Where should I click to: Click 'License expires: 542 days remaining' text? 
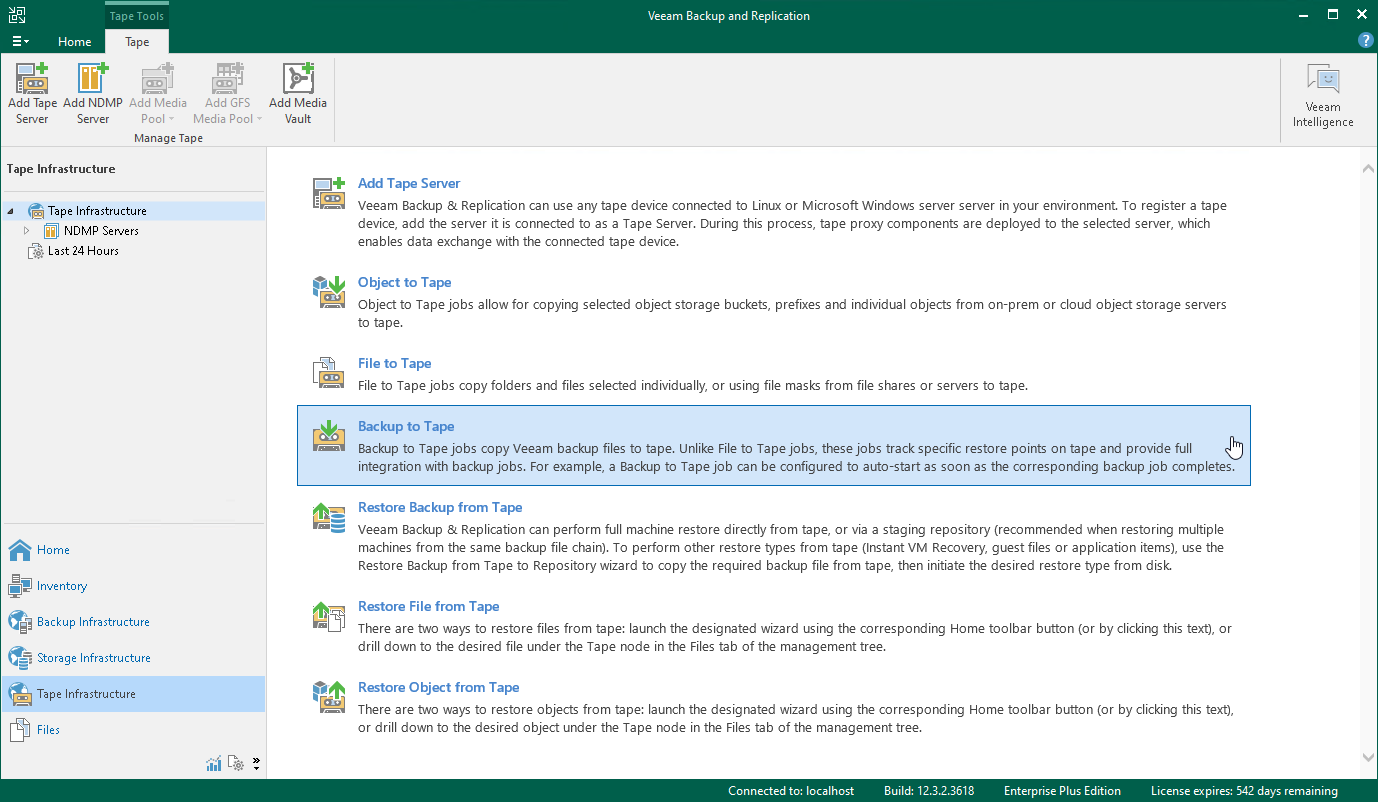[1244, 791]
